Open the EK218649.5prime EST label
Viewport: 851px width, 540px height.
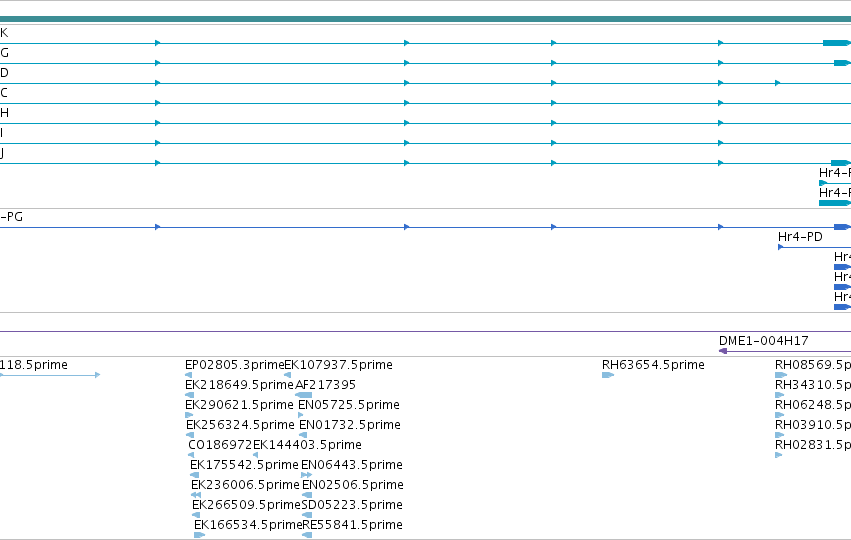point(239,385)
